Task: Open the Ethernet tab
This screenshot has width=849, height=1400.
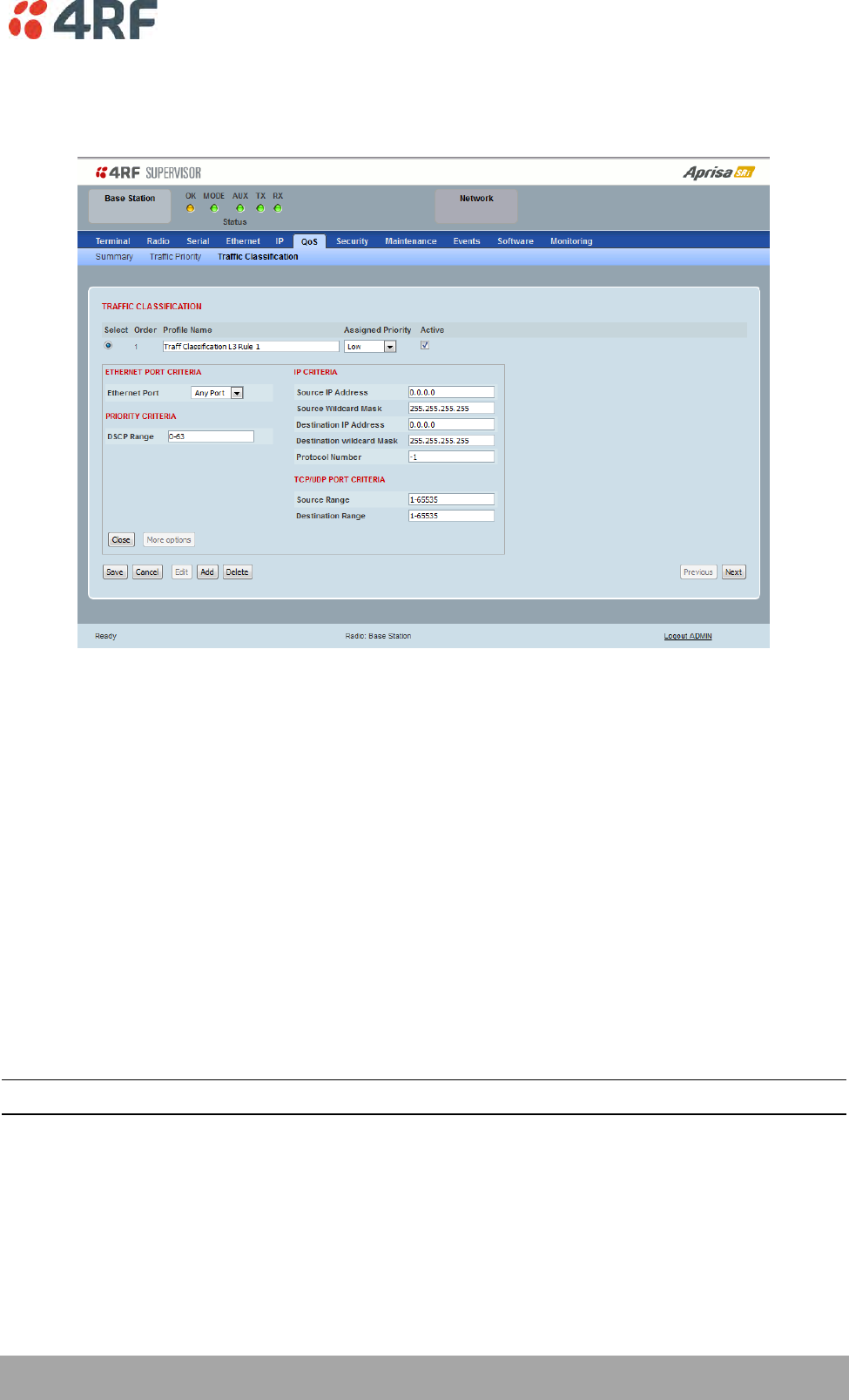Action: click(x=243, y=241)
